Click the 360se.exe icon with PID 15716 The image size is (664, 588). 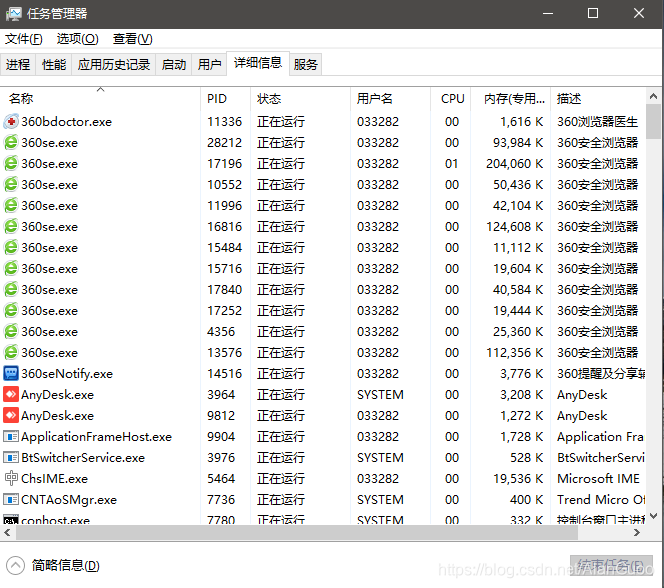(11, 269)
